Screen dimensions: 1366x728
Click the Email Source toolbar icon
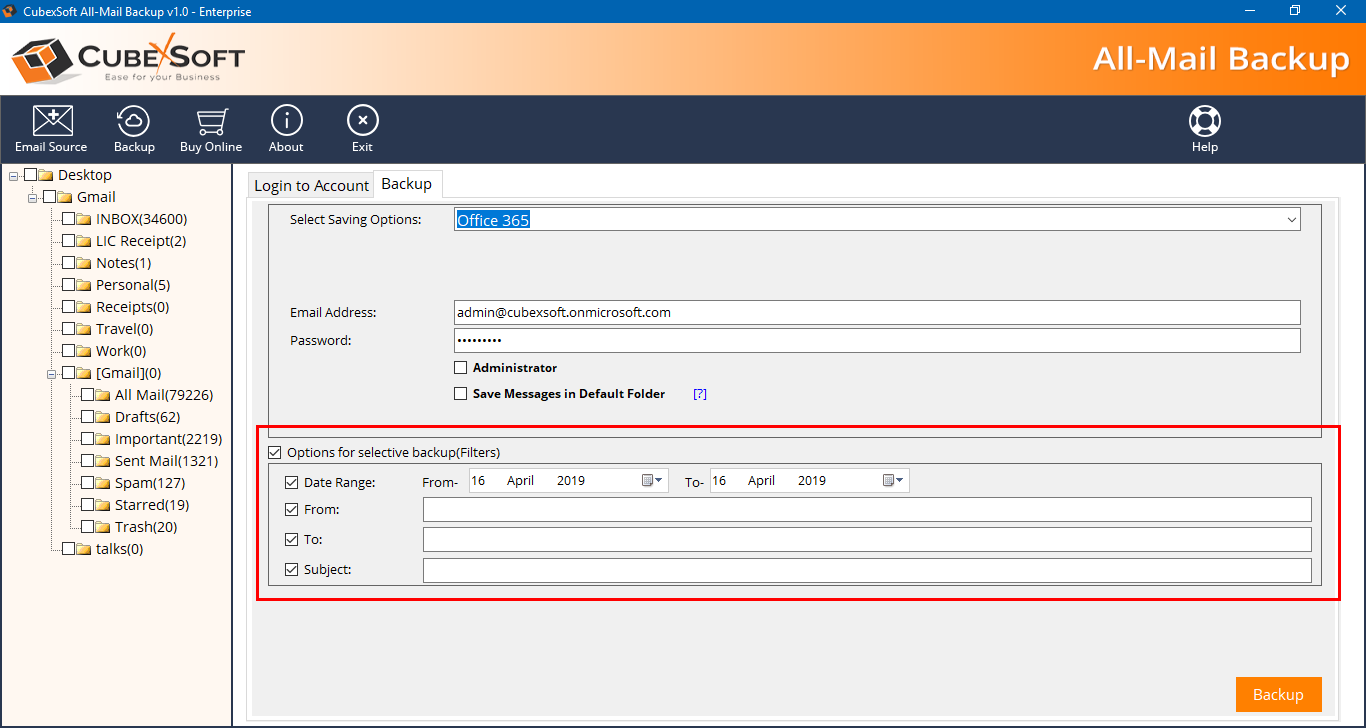pos(51,129)
